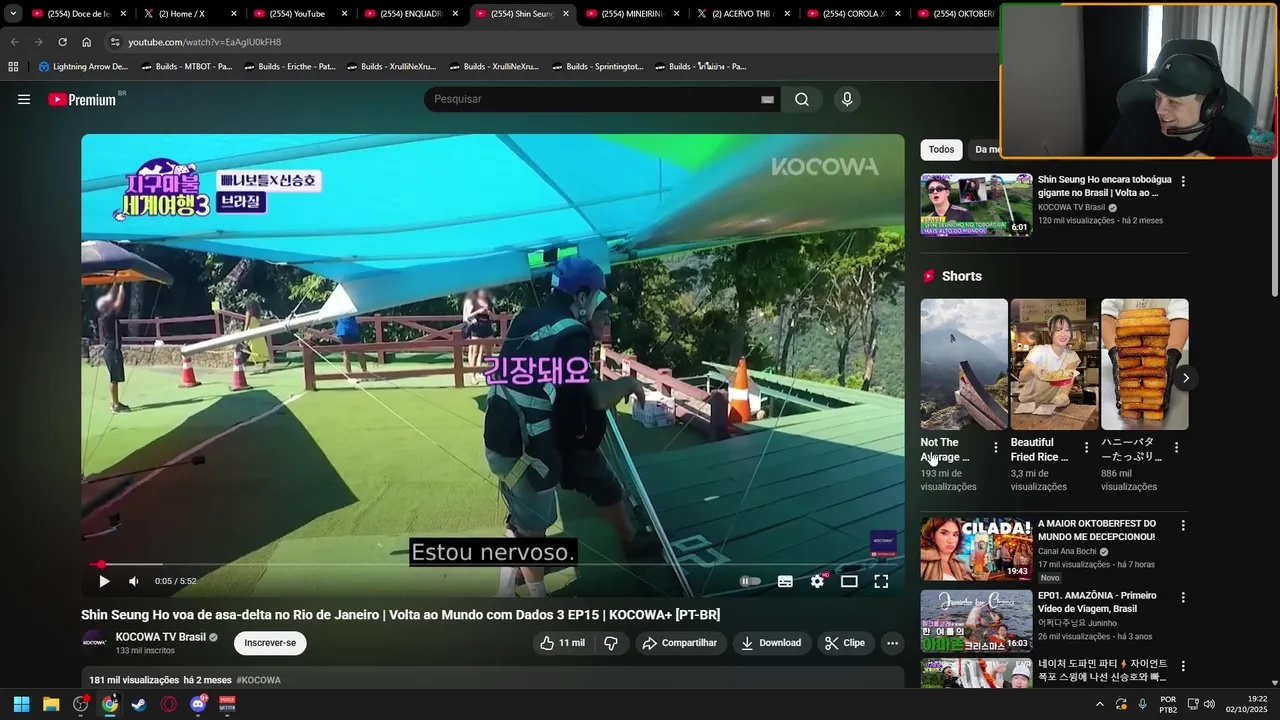The width and height of the screenshot is (1280, 720).
Task: Open the bookmarks apps grid icon
Action: (x=13, y=67)
